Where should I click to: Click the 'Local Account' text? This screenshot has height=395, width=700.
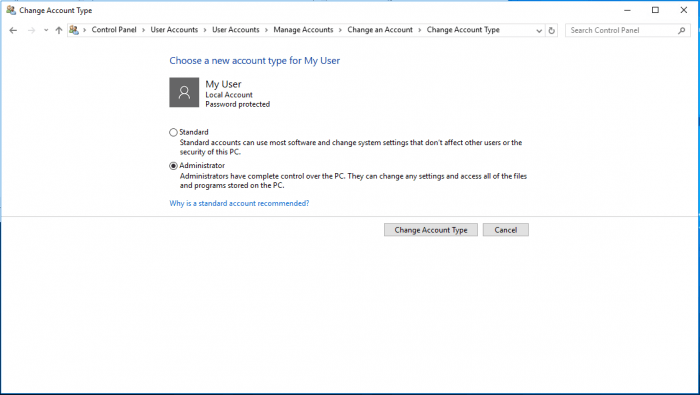pos(229,95)
